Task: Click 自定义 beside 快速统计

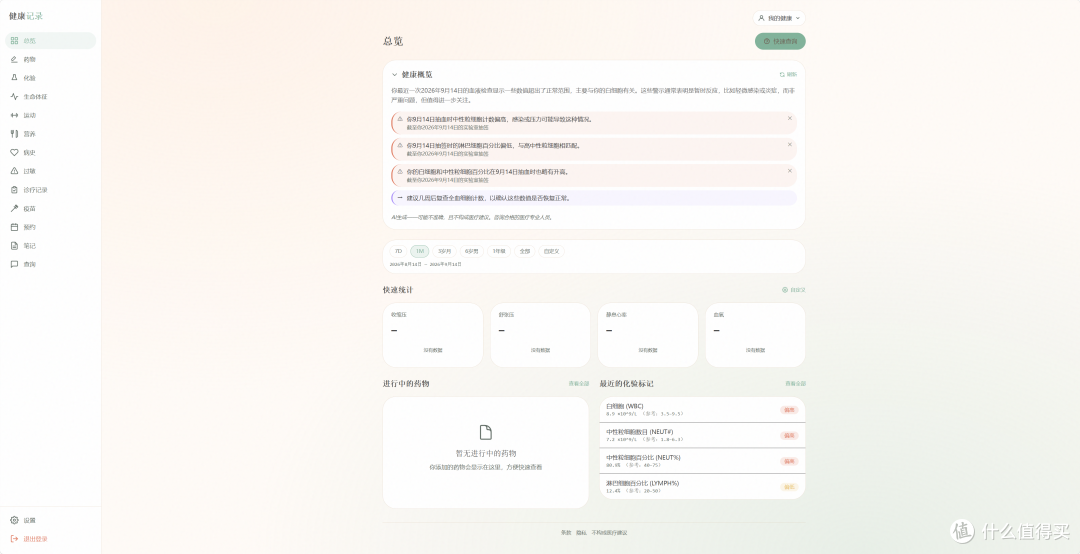Action: [793, 290]
